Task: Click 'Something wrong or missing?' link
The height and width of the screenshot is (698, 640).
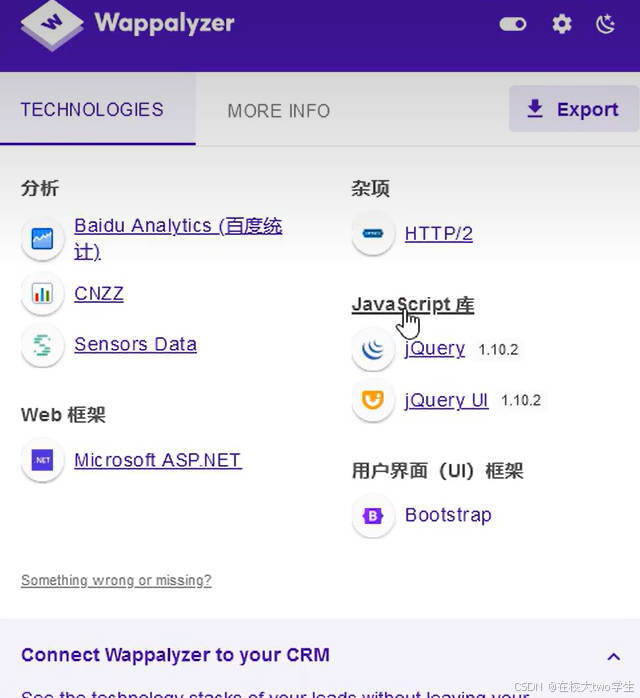Action: [x=116, y=580]
